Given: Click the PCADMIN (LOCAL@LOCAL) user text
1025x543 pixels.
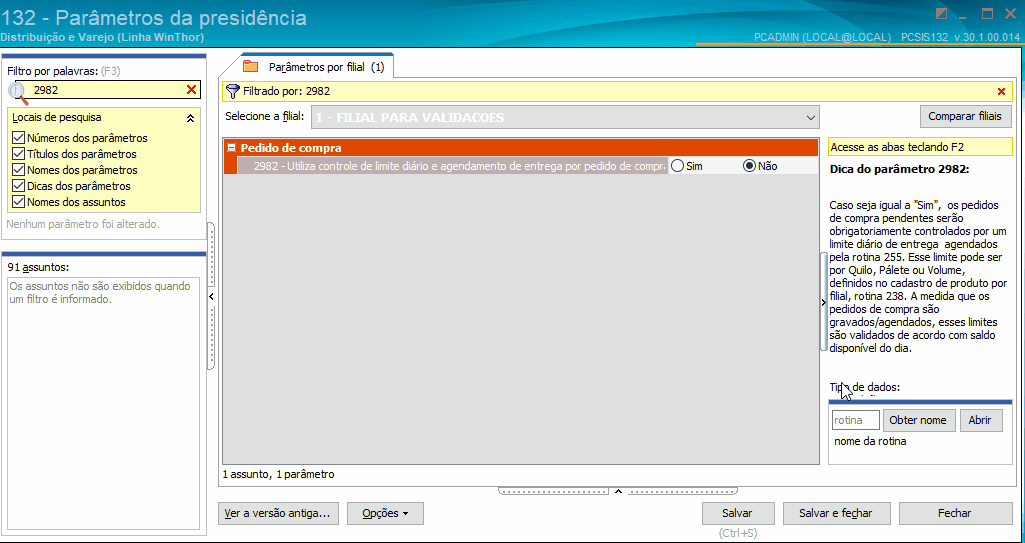Looking at the screenshot, I should [823, 37].
